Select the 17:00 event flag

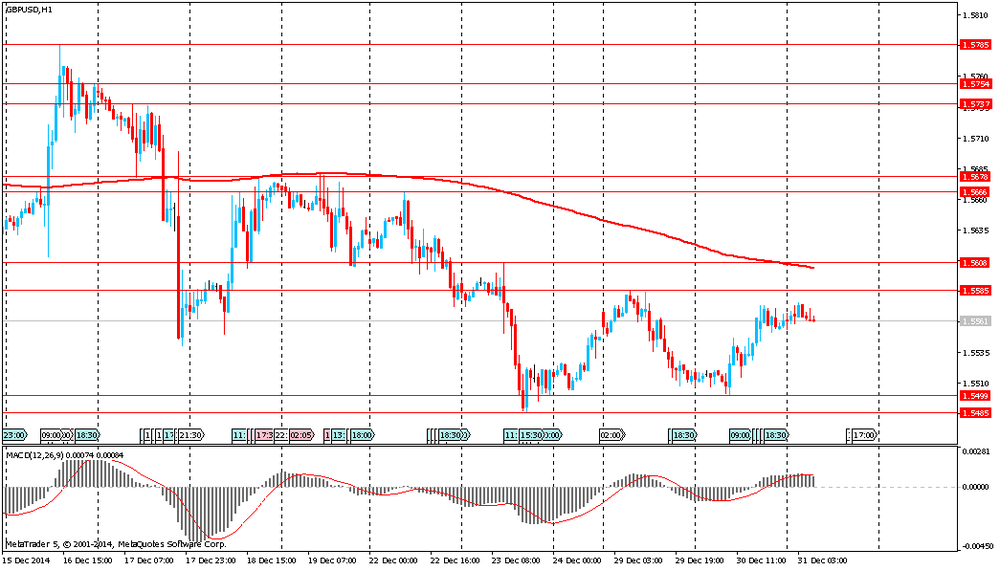pos(864,435)
